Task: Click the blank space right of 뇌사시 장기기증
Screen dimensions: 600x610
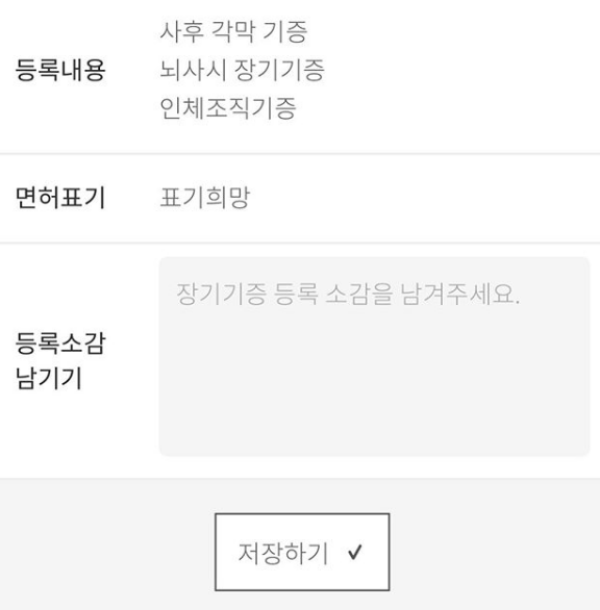Action: click(x=461, y=70)
